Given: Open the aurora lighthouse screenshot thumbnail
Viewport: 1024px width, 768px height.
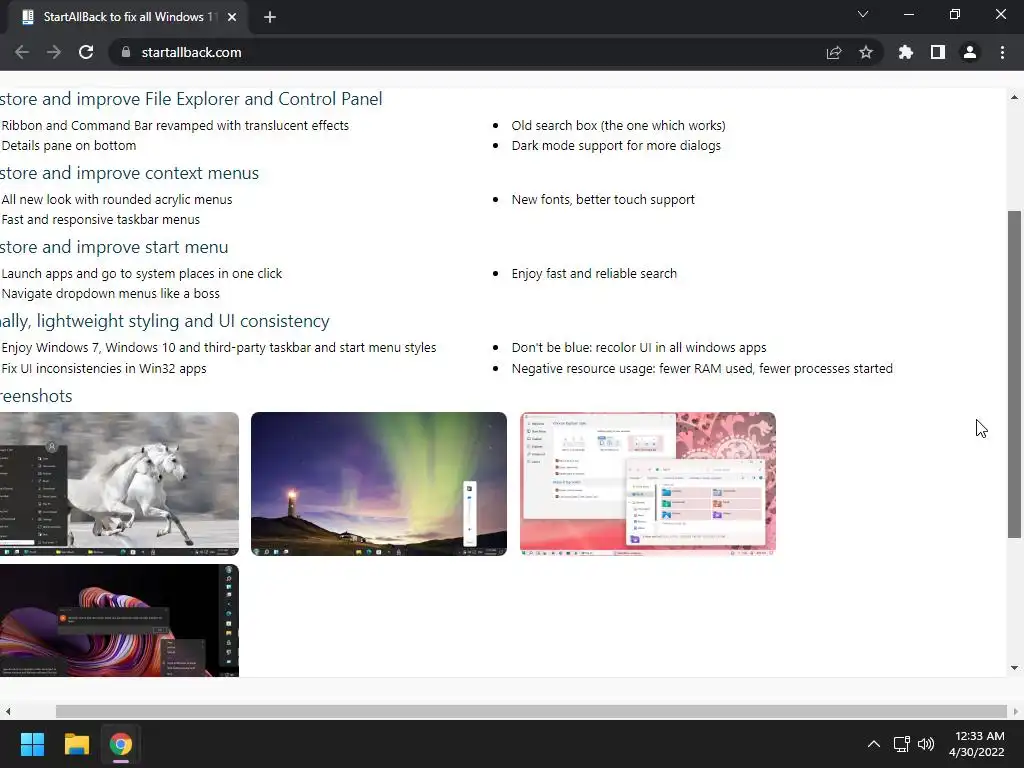Looking at the screenshot, I should tap(379, 484).
